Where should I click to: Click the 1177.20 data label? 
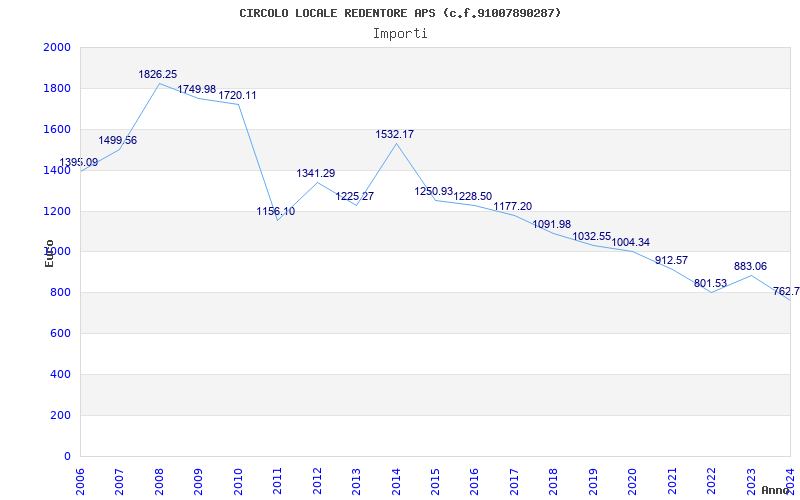513,207
